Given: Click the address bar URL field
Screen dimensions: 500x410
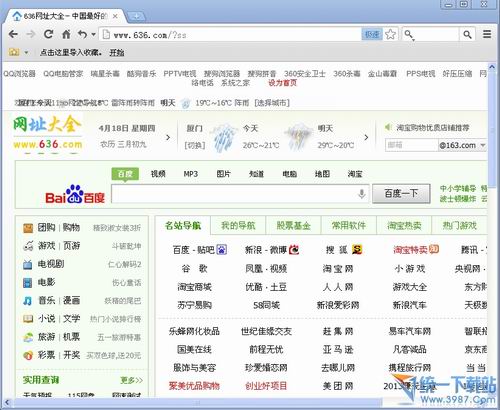Looking at the screenshot, I should coord(230,34).
